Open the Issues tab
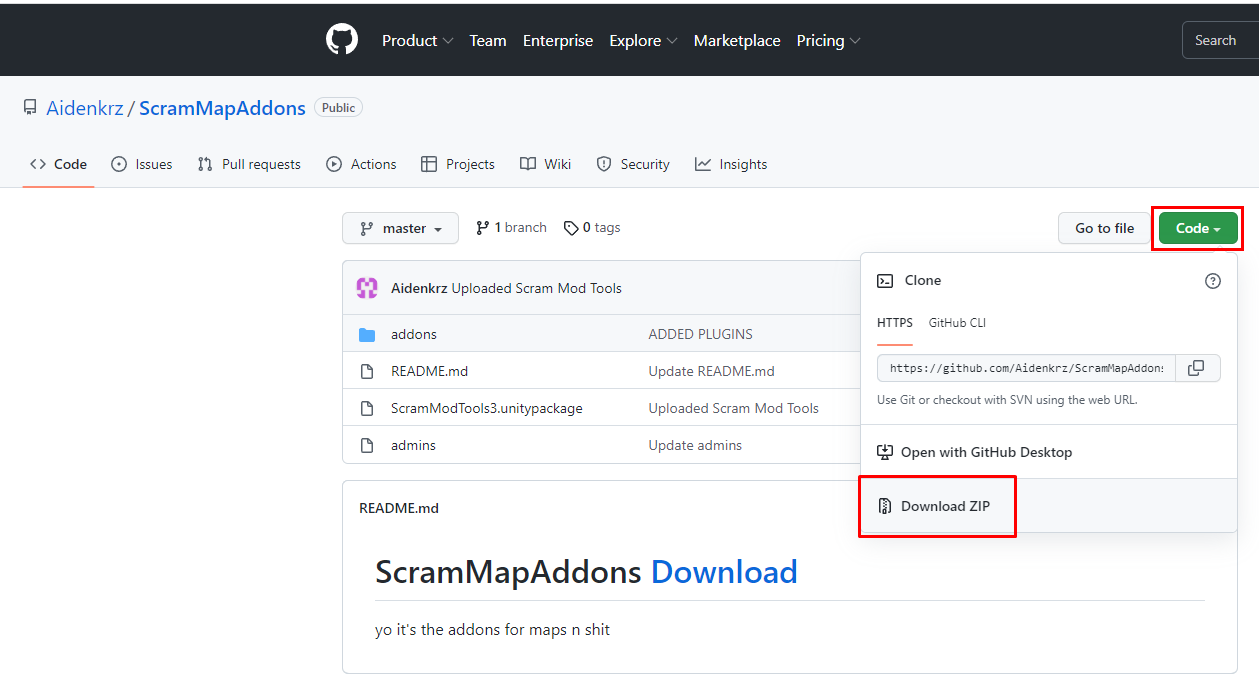 (141, 164)
